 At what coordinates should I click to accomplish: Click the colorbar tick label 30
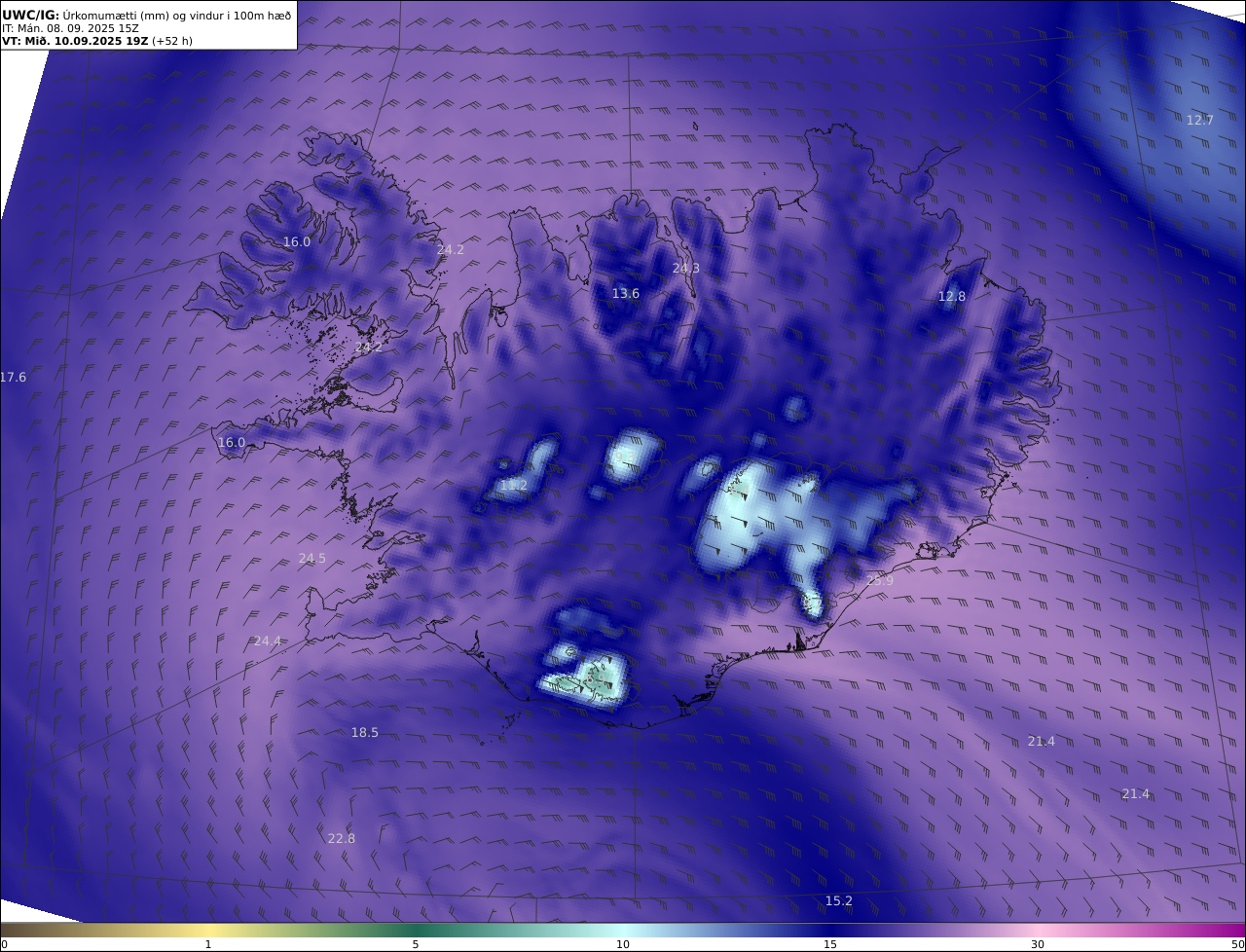point(1038,944)
